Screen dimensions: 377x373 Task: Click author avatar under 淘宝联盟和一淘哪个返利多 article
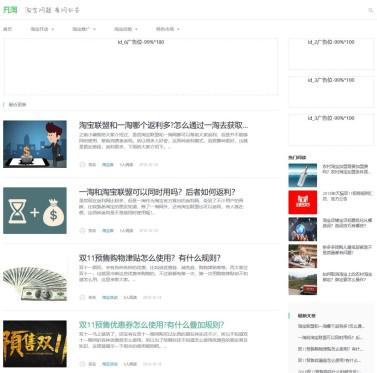(x=82, y=164)
